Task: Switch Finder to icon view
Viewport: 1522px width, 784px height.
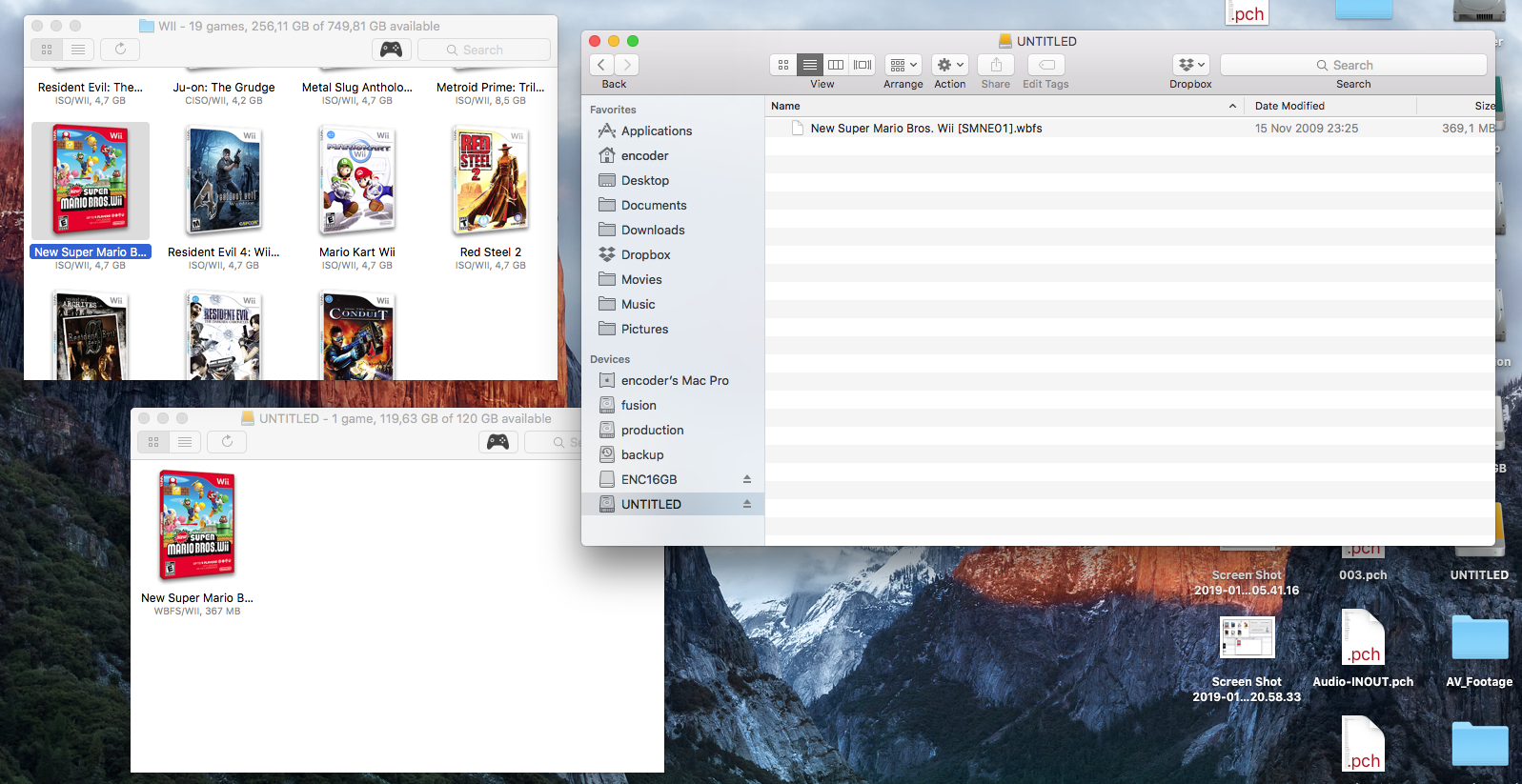Action: point(783,65)
